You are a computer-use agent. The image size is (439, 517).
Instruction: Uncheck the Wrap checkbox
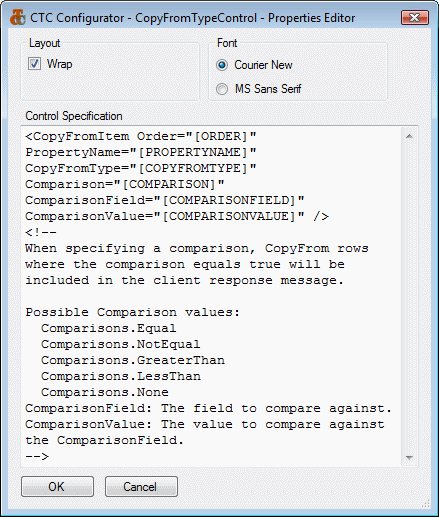(34, 64)
